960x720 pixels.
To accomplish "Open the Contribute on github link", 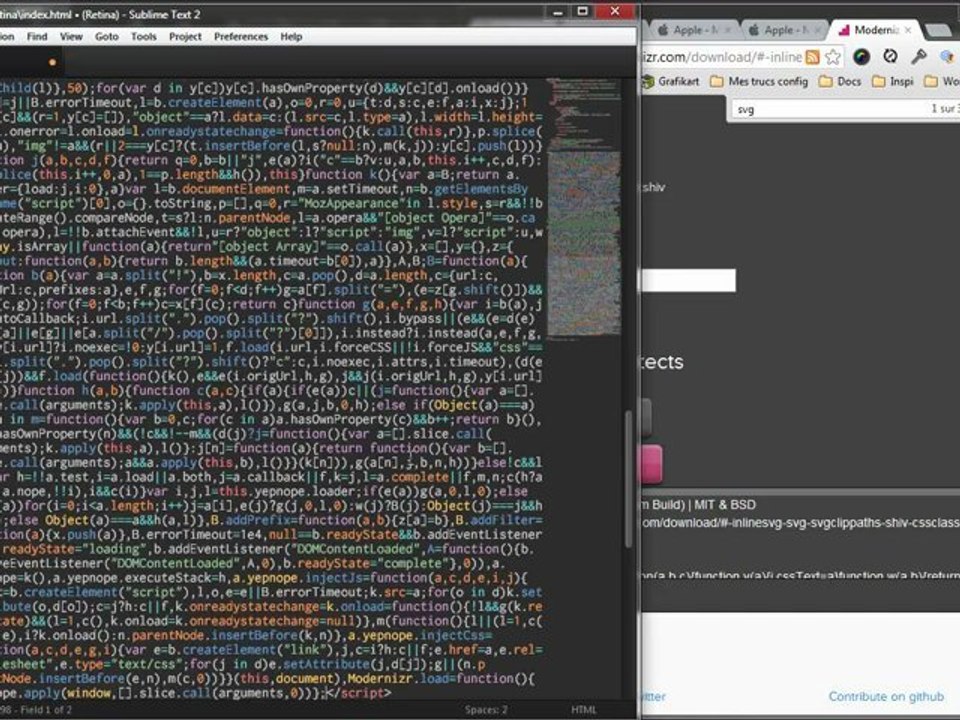I will click(x=886, y=696).
